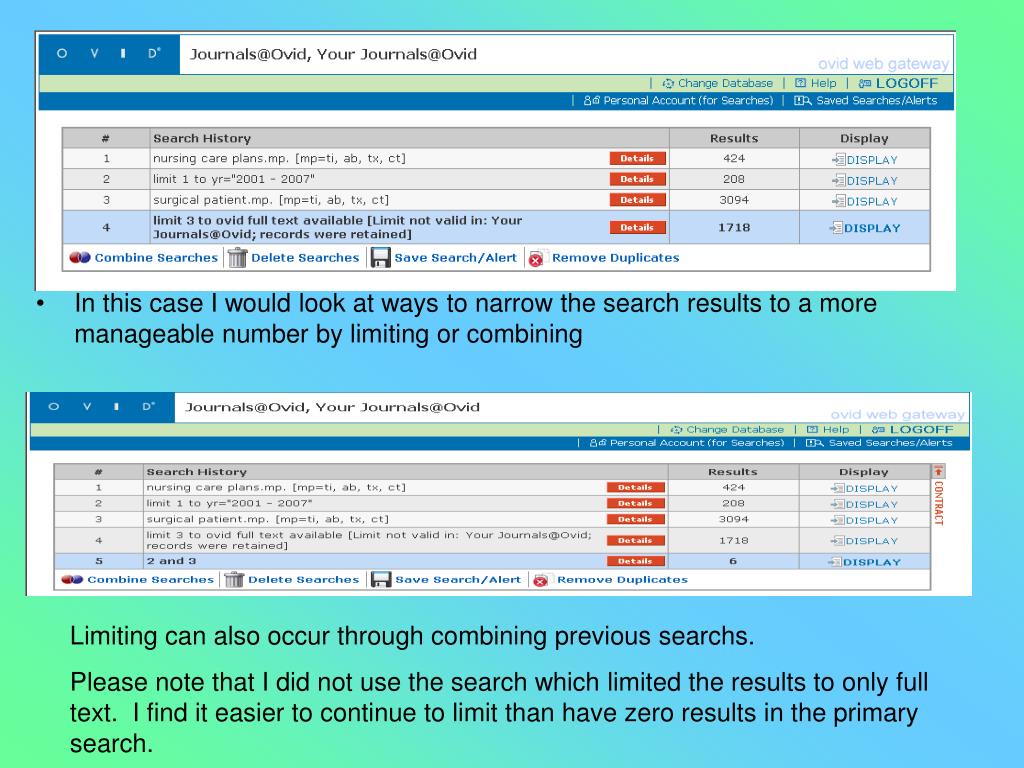
Task: Display the 3094 results in top screenshot
Action: 865,201
